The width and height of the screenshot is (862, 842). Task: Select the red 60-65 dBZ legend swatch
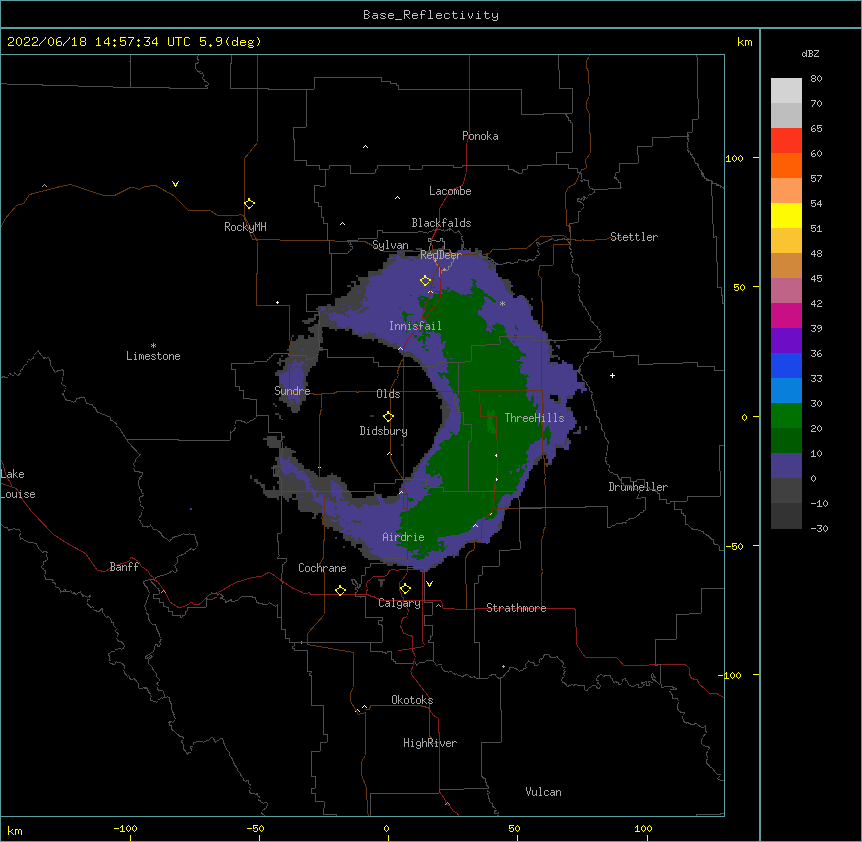[786, 140]
